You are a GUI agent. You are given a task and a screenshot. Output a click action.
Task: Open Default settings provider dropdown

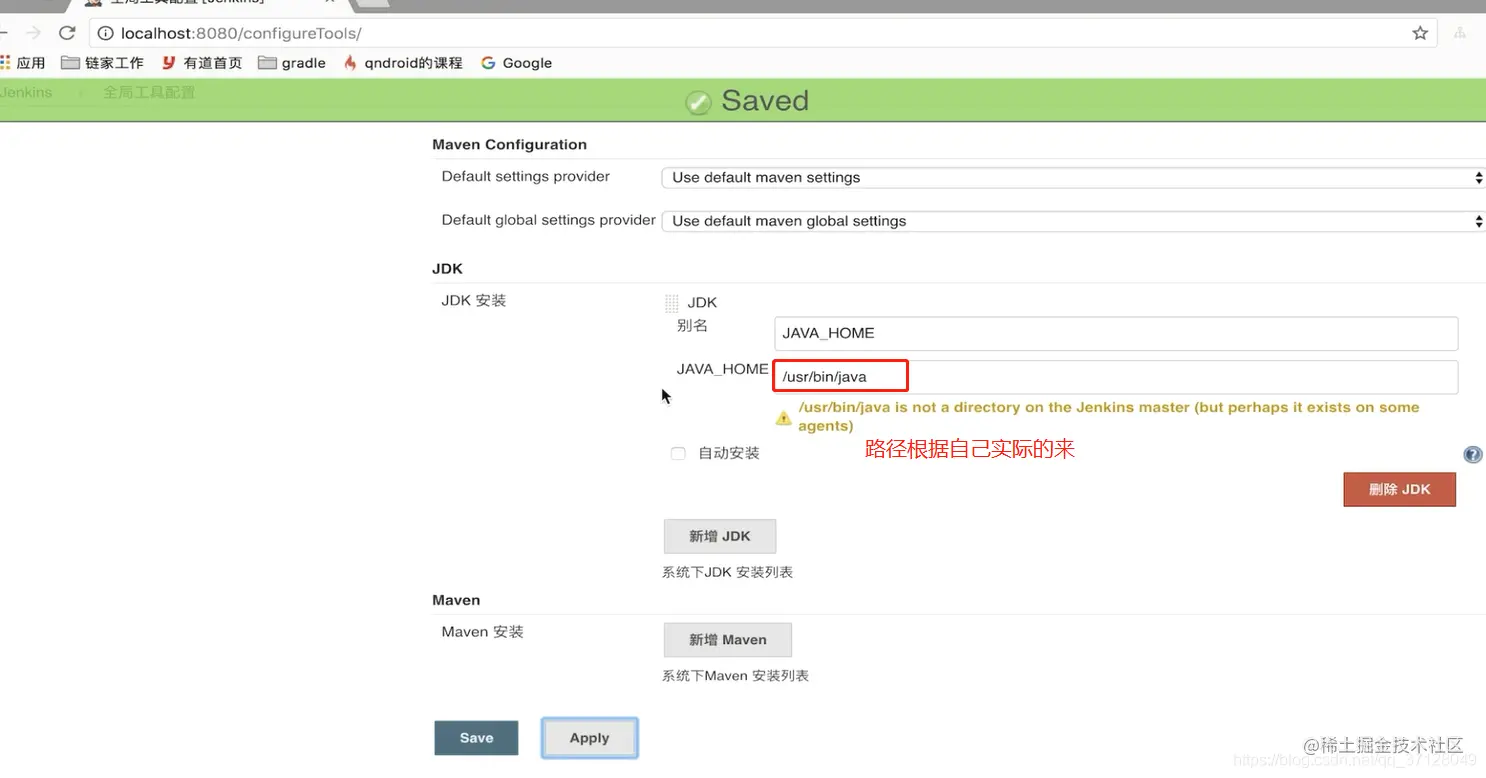click(1073, 177)
